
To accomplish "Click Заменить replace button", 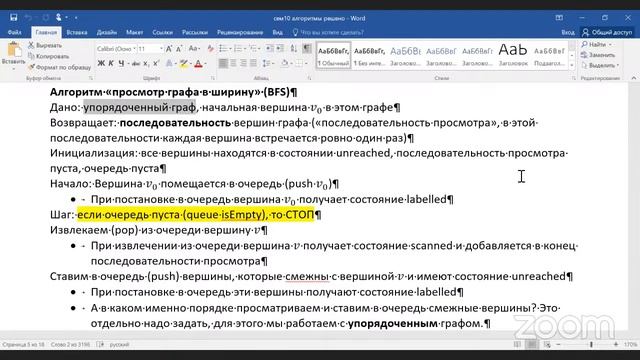I will 598,55.
